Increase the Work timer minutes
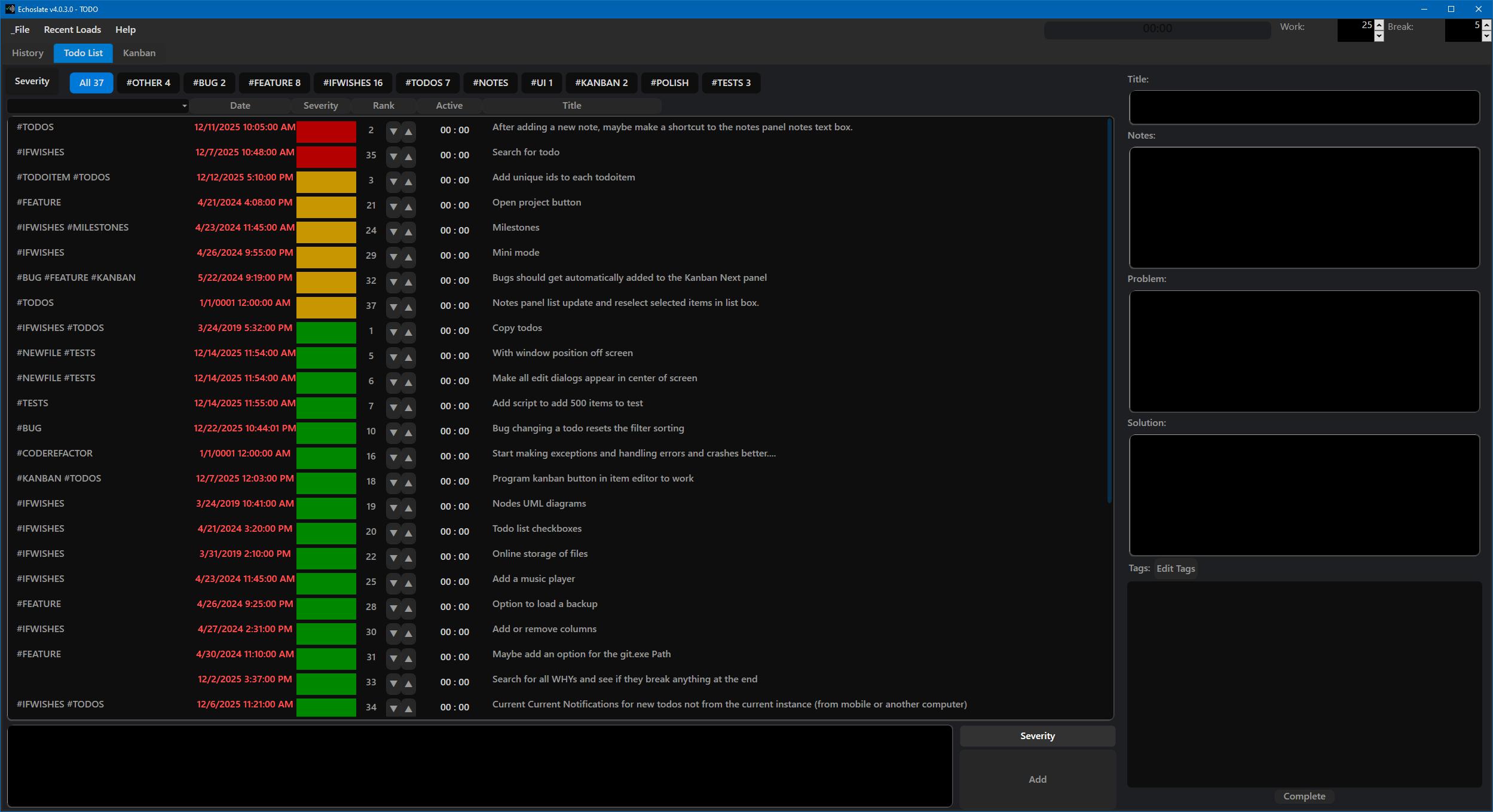1493x812 pixels. tap(1379, 24)
